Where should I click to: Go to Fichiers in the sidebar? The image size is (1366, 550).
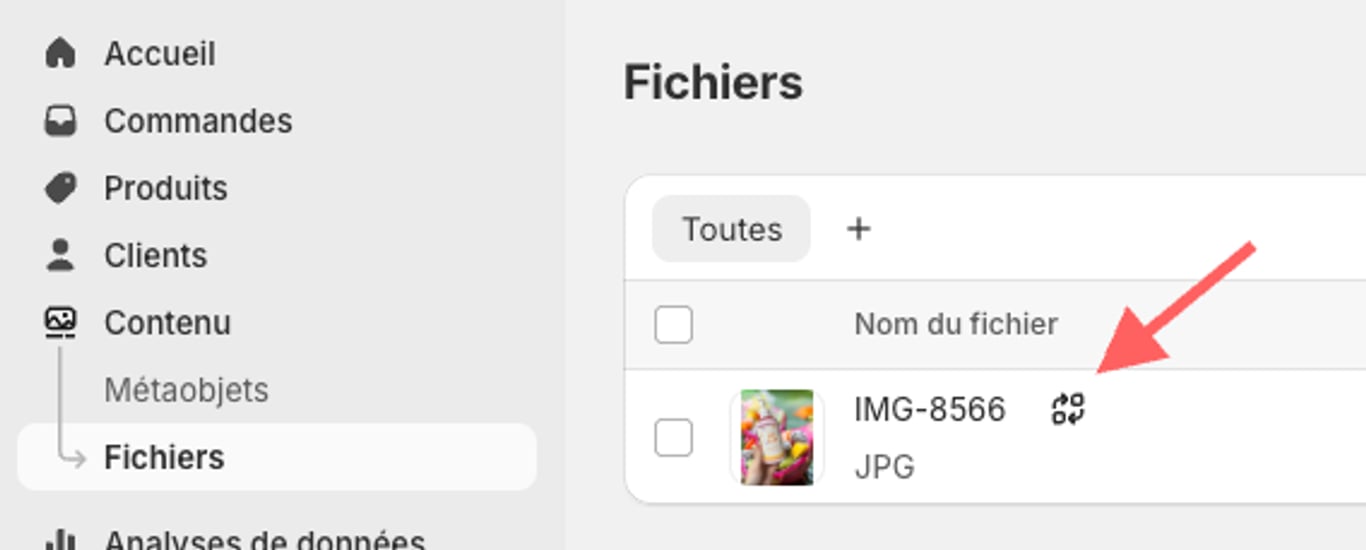pyautogui.click(x=164, y=457)
